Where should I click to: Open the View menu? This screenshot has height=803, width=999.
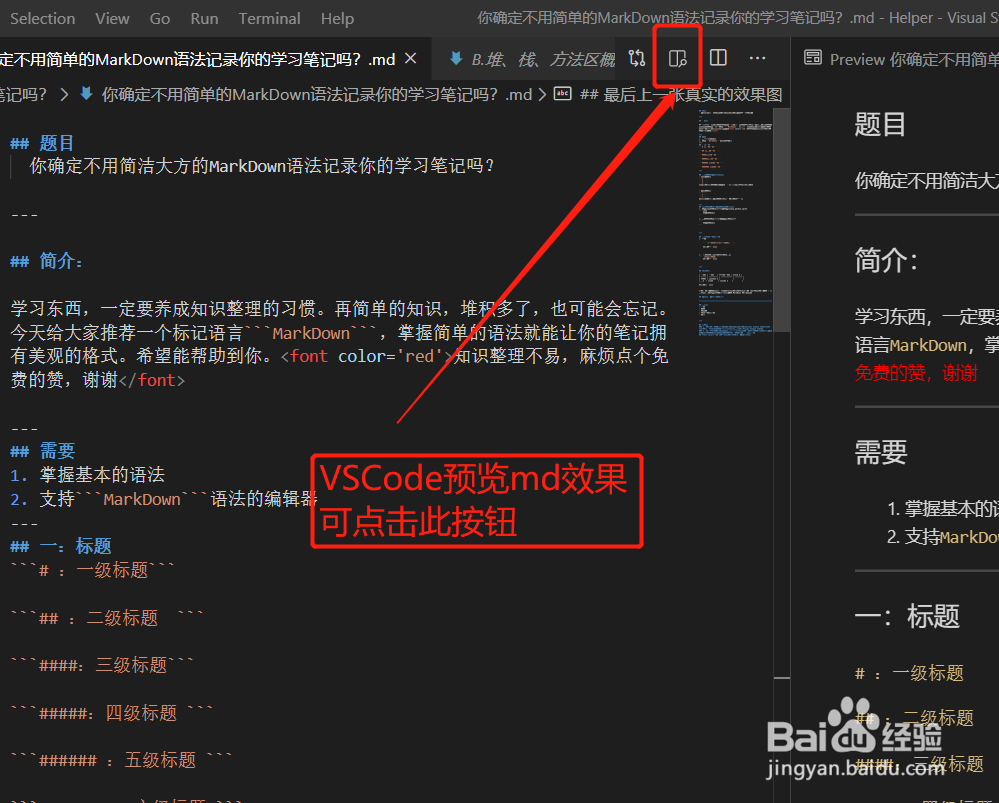pyautogui.click(x=112, y=18)
